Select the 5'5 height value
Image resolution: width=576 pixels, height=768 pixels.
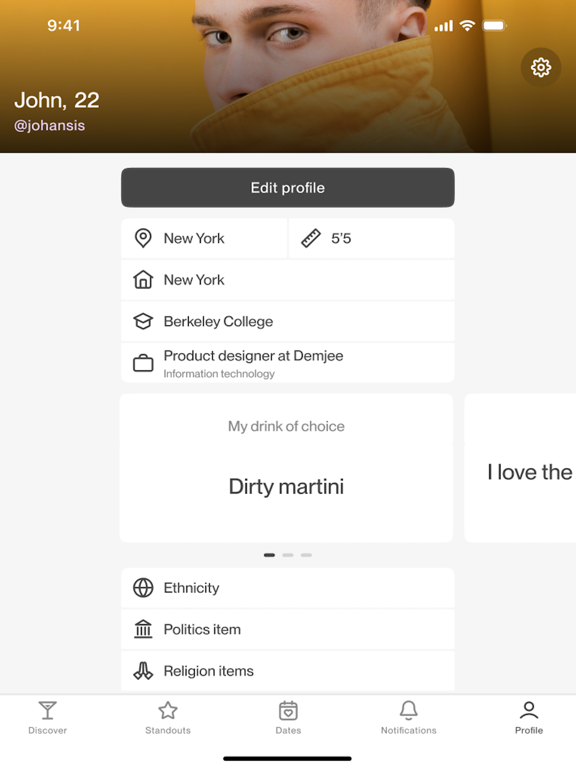click(341, 239)
